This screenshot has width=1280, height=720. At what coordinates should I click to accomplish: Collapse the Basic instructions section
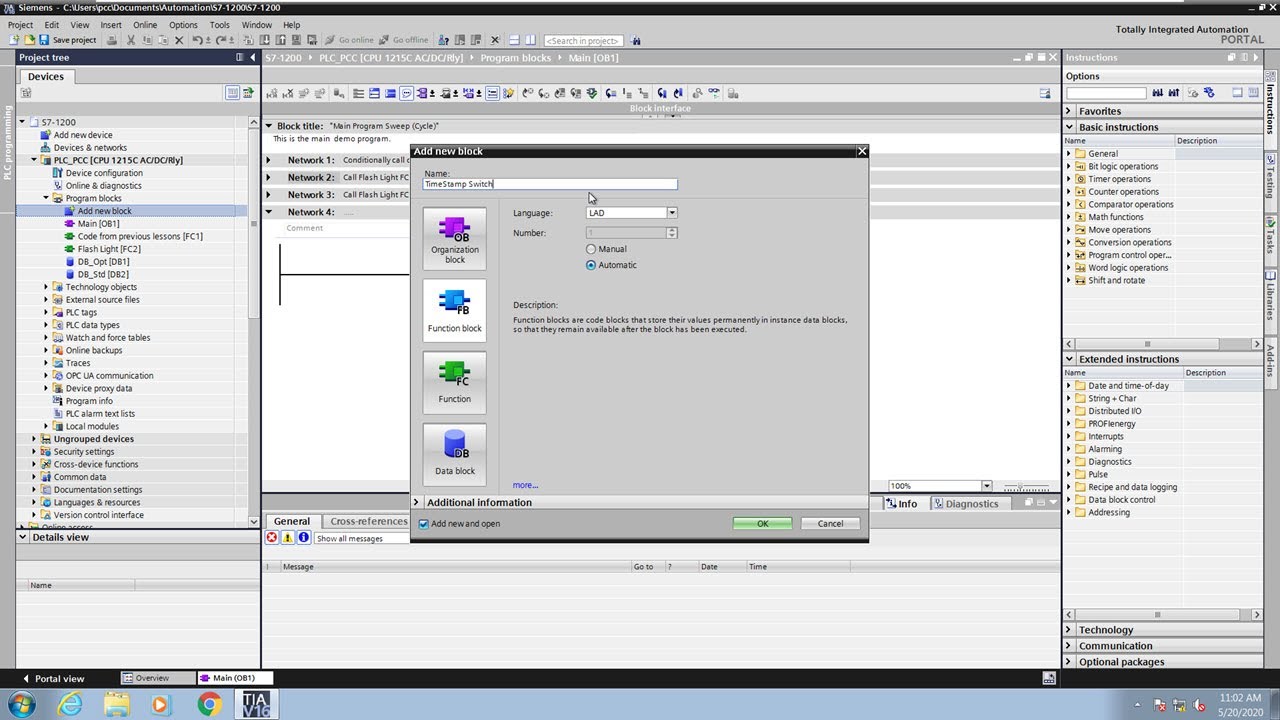coord(1069,127)
